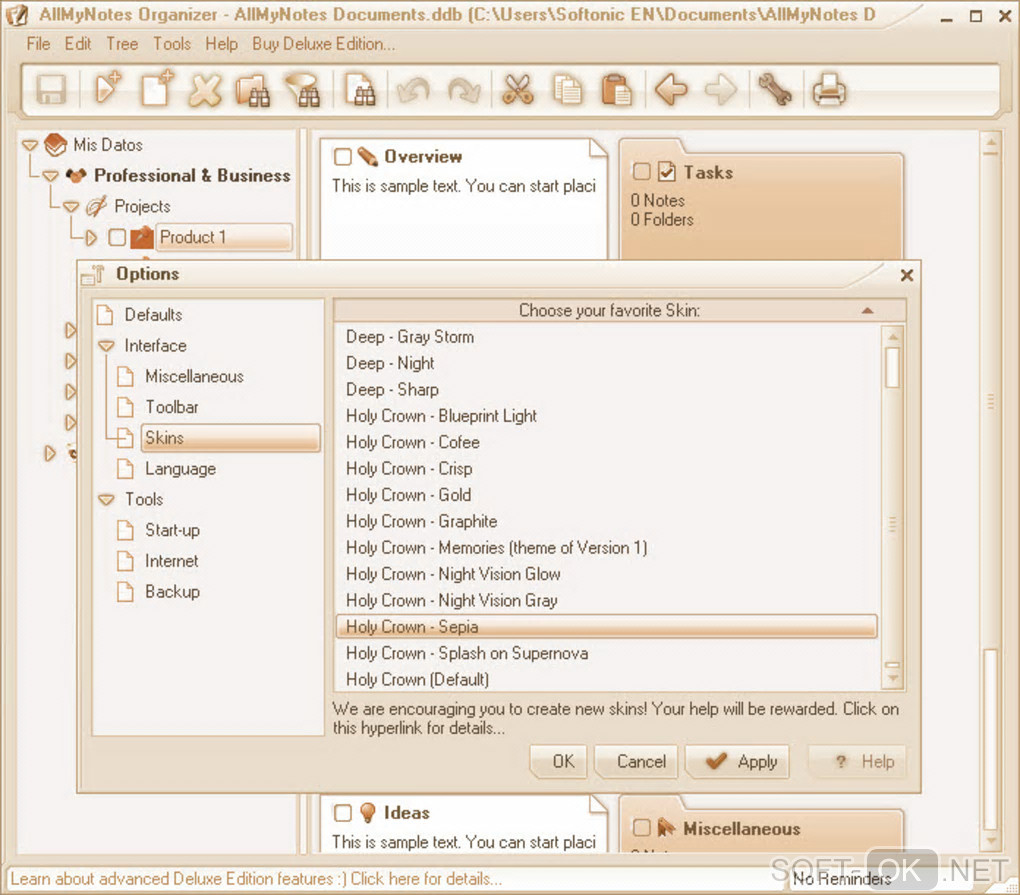The image size is (1020, 895).
Task: Open Buy Deluxe Edition menu
Action: point(323,44)
